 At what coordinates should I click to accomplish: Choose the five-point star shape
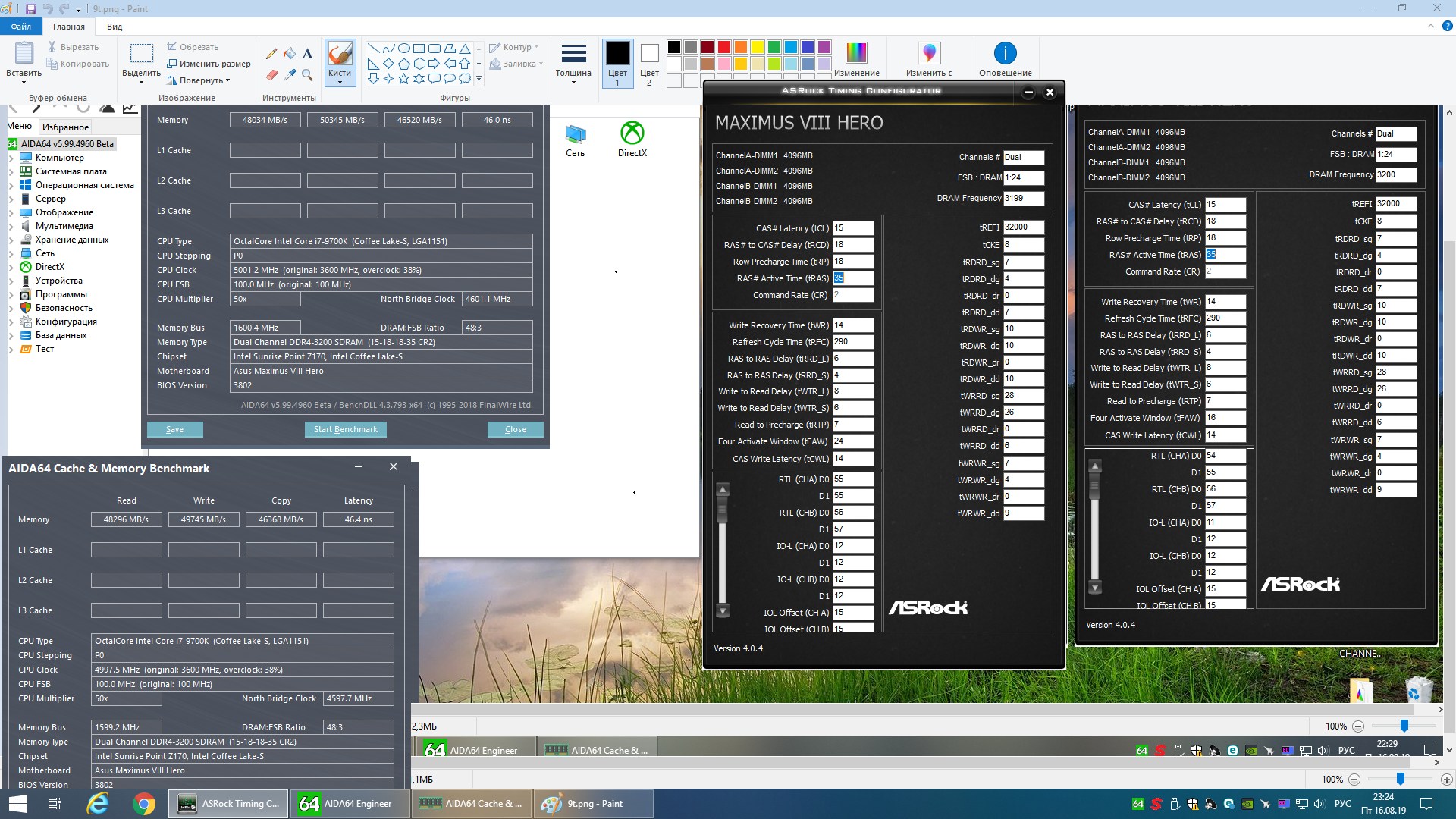click(403, 78)
